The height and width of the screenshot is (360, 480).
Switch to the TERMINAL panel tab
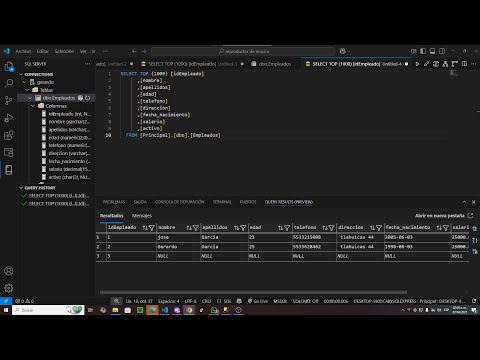[x=222, y=202]
